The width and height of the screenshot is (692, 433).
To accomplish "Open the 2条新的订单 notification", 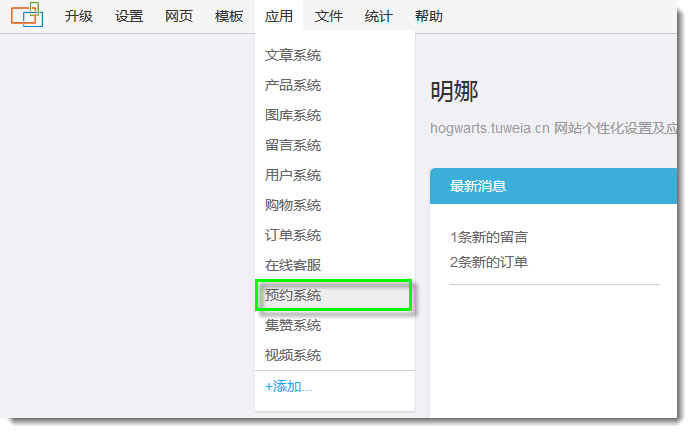I will pyautogui.click(x=489, y=262).
